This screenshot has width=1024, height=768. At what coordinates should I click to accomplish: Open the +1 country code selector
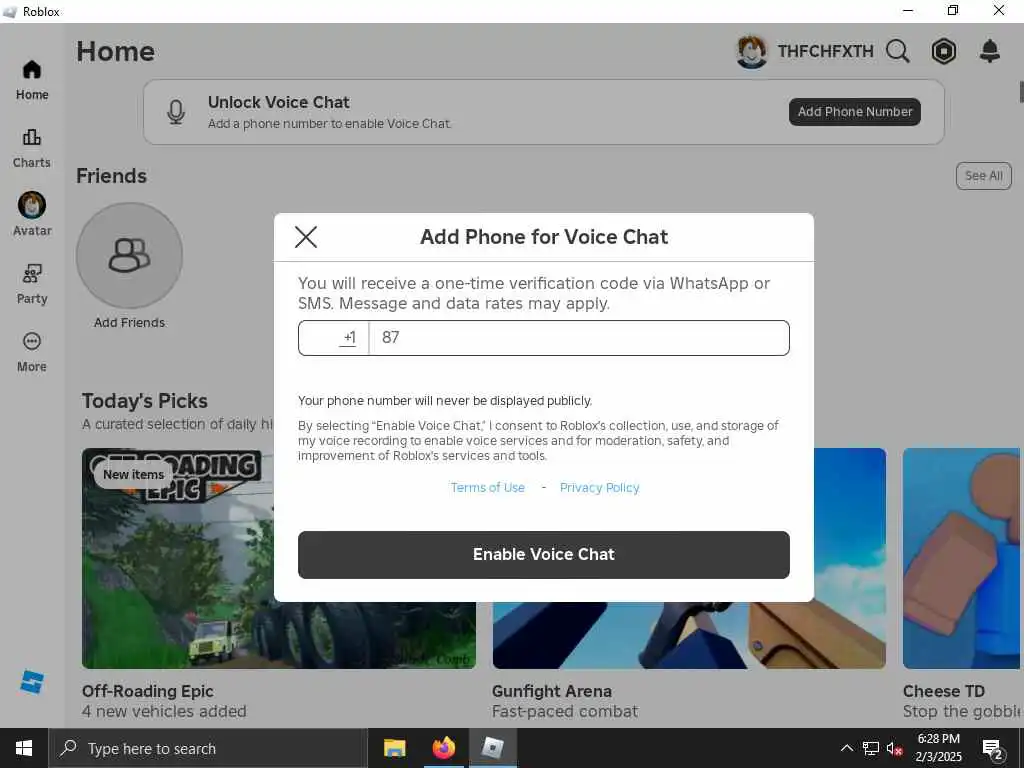pos(334,338)
